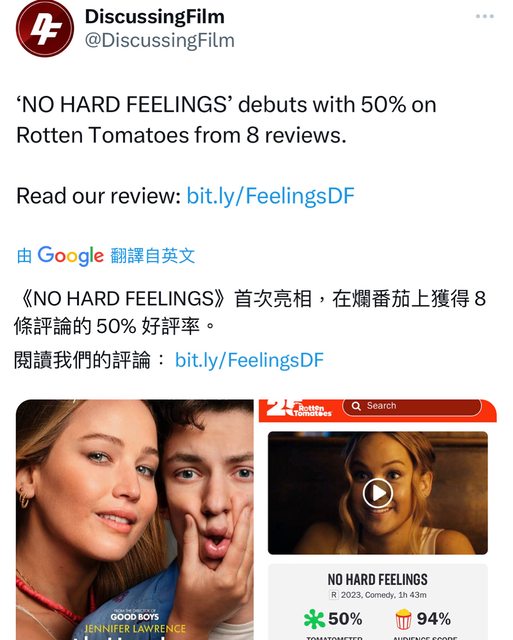Open the three-dot more options menu
The height and width of the screenshot is (640, 513).
(x=484, y=16)
